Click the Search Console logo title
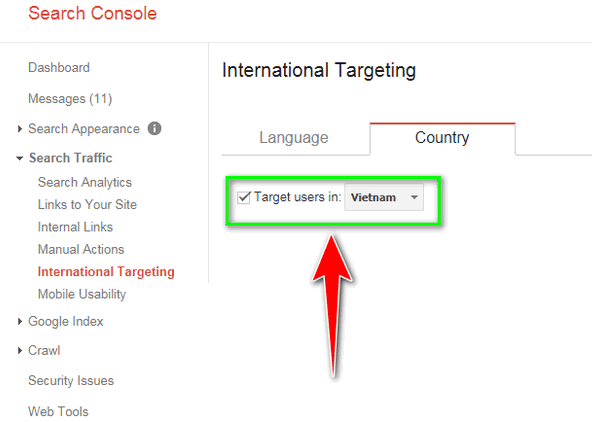The image size is (592, 422). point(92,13)
